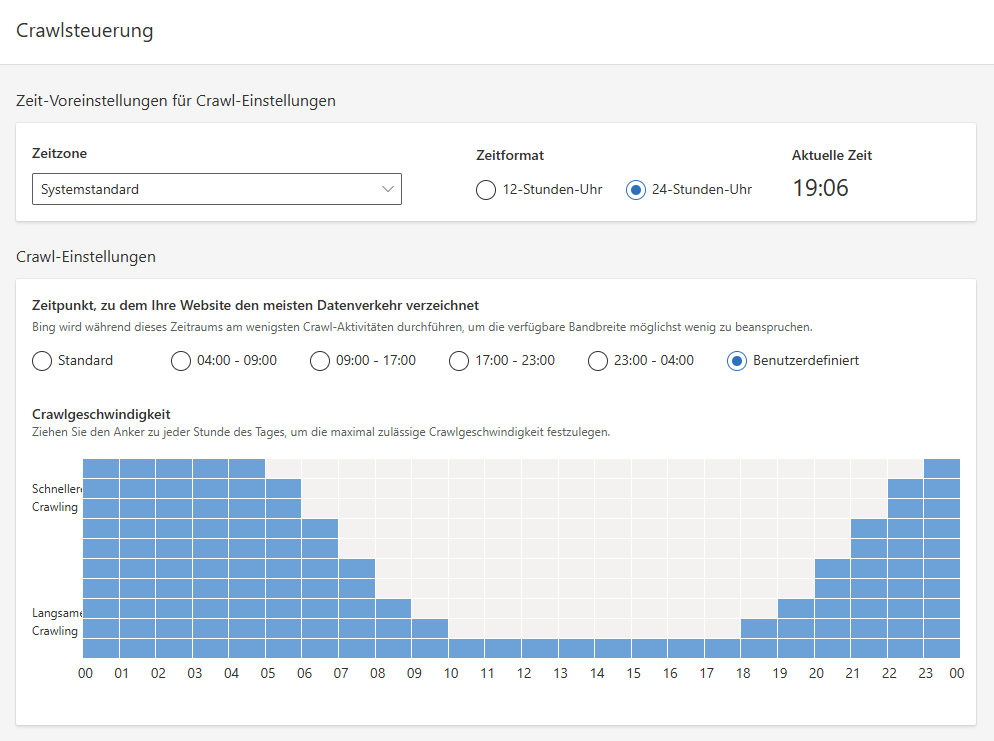Screen dimensions: 994x741
Task: Click the Crawlgeschwindigkeit section label
Action: pos(101,415)
